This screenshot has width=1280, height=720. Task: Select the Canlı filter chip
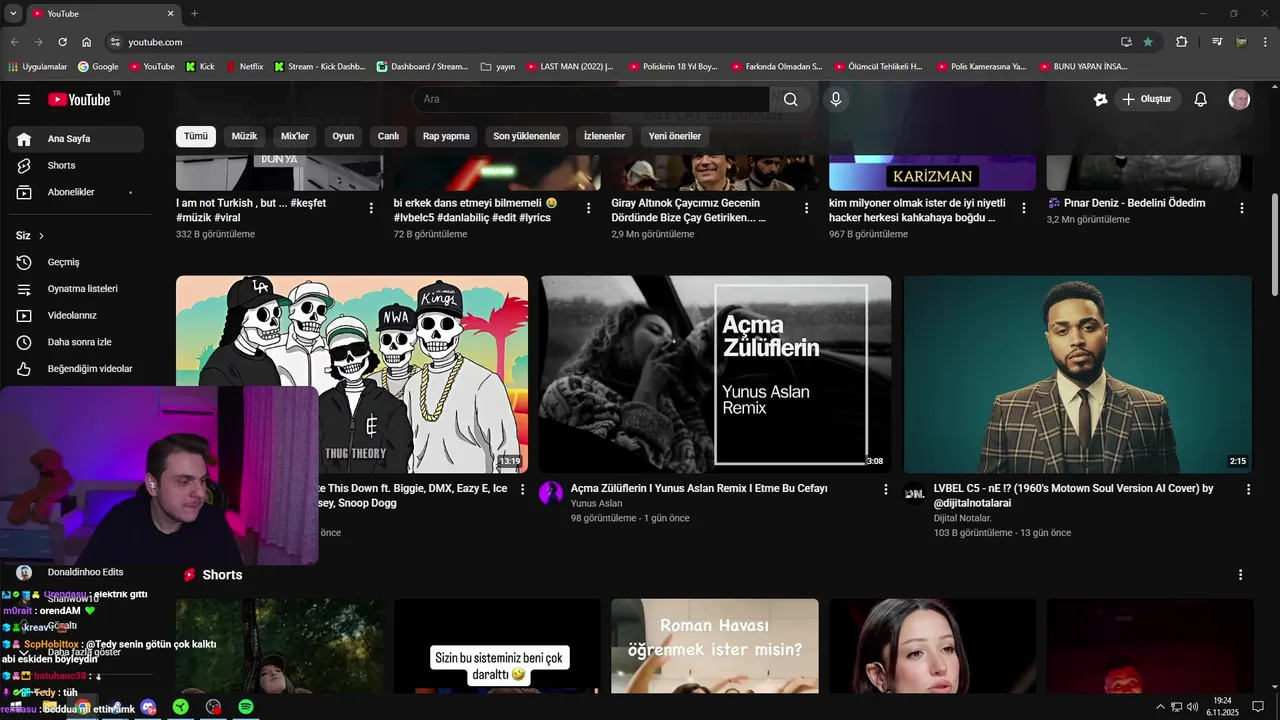(388, 136)
